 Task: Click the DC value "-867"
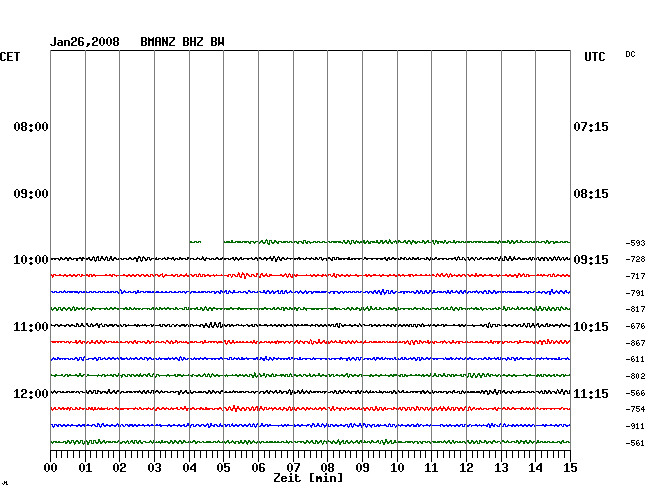tap(635, 344)
